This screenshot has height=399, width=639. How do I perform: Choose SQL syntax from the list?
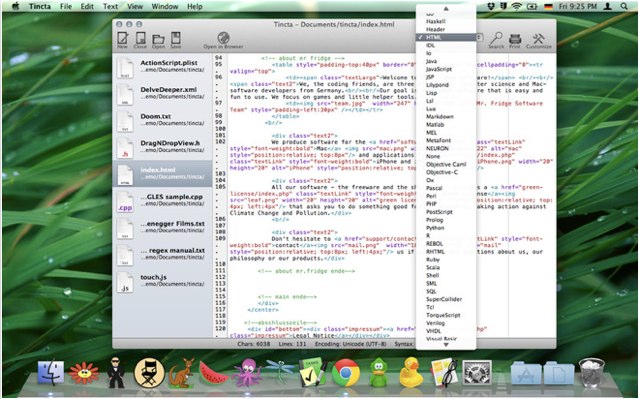click(x=446, y=291)
